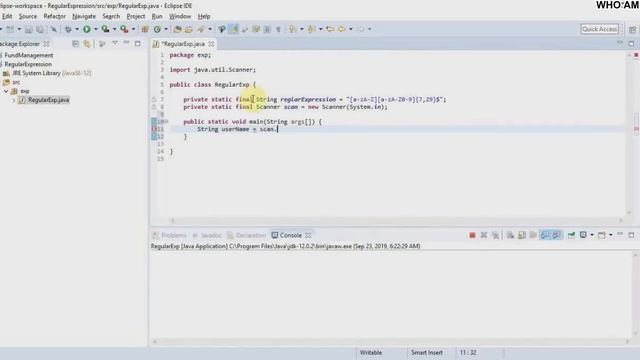
Task: Open the Window menu
Action: point(180,16)
